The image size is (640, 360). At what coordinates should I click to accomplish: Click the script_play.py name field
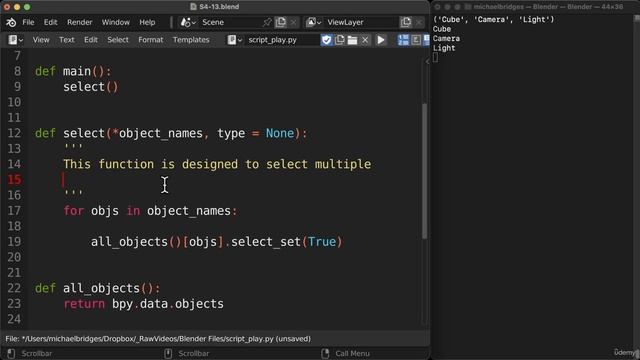[282, 40]
